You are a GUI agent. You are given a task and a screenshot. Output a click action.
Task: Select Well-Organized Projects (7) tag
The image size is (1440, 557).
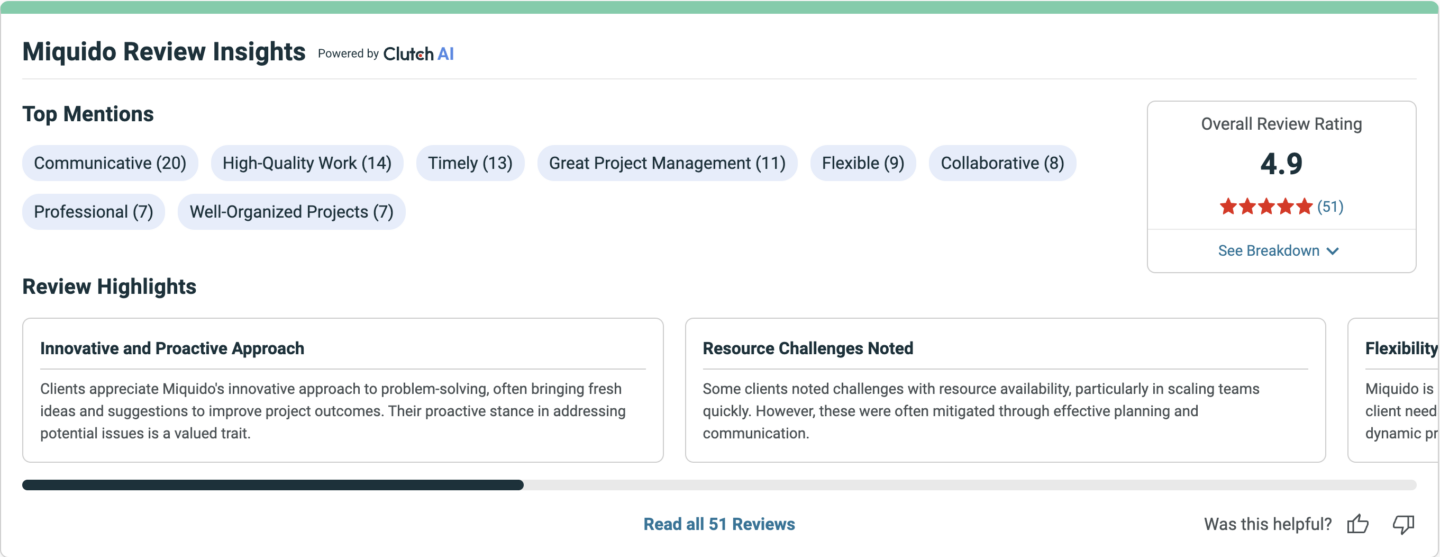[291, 212]
